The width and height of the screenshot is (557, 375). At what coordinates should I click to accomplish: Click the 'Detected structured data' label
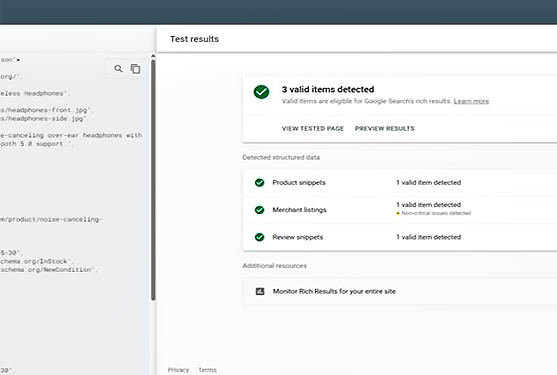tap(281, 157)
